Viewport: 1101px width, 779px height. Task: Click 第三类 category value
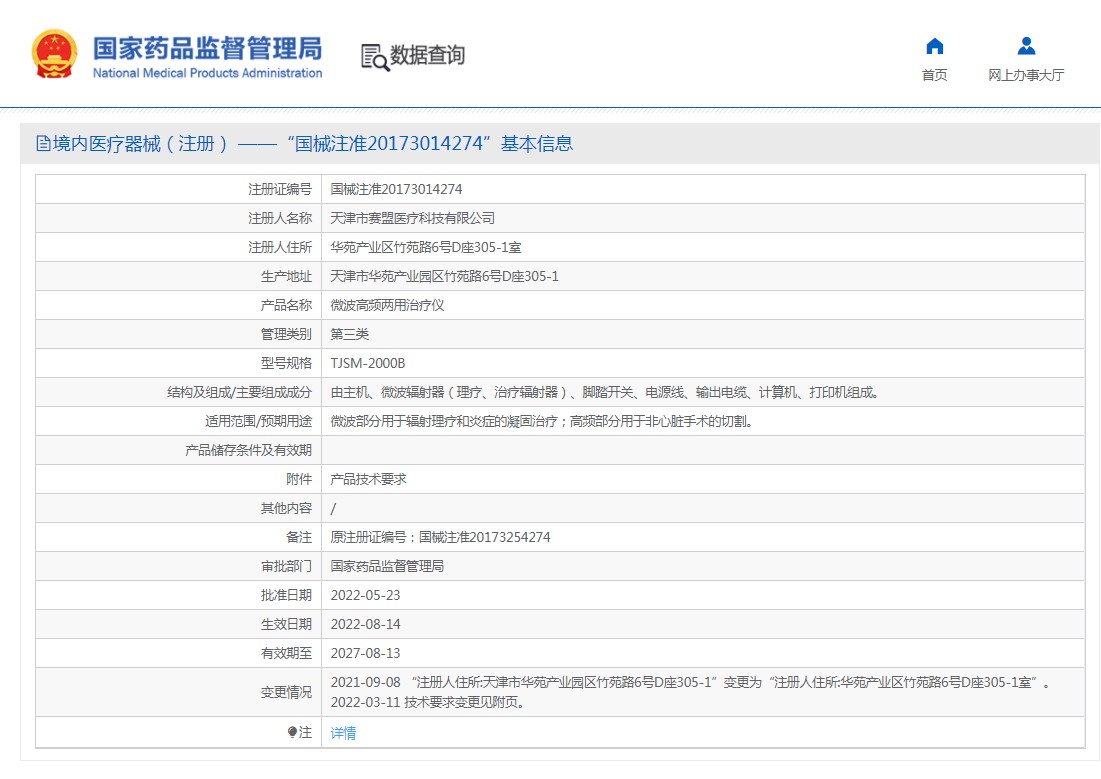click(350, 334)
